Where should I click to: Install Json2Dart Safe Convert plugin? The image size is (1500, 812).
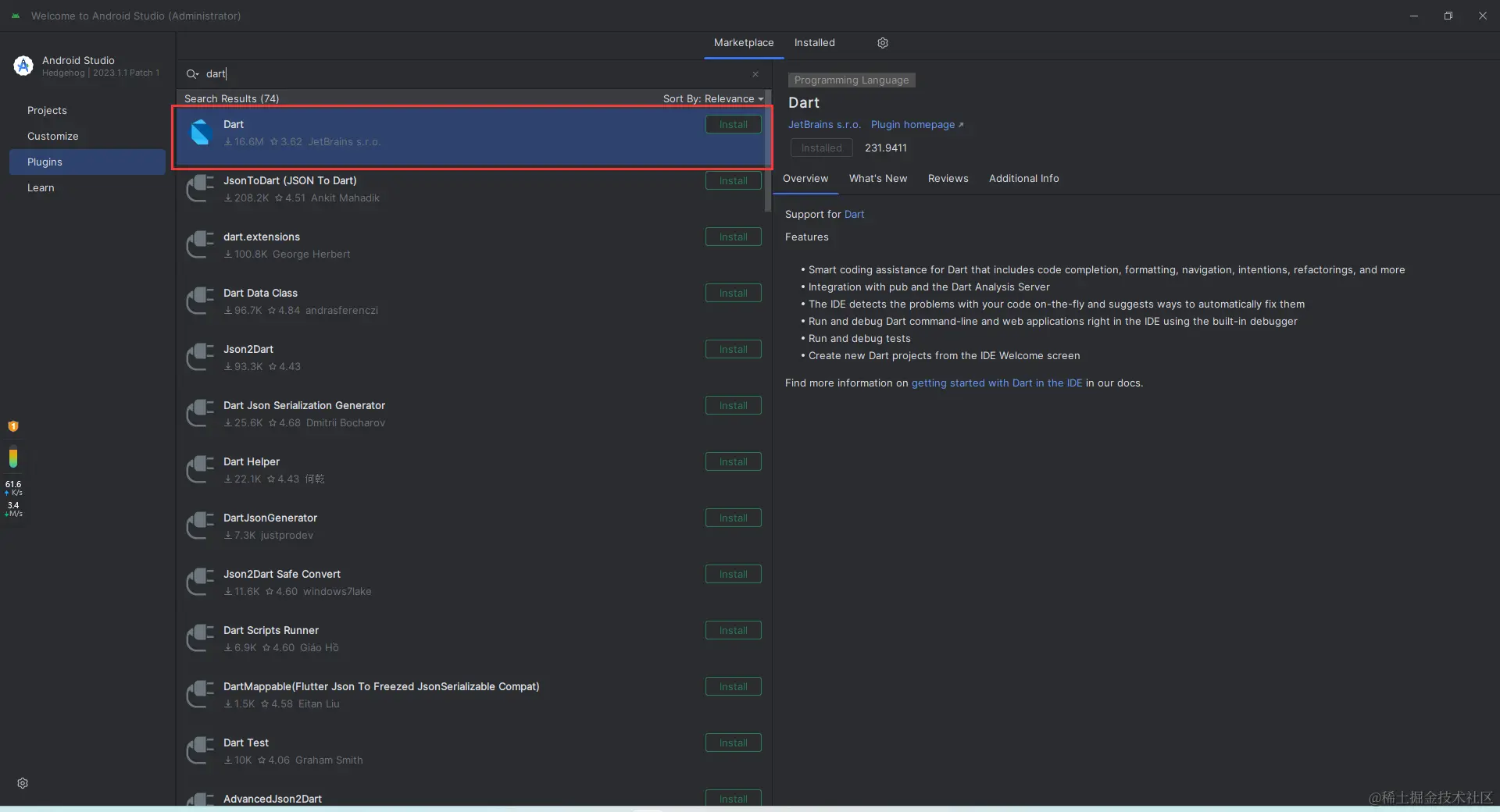(734, 574)
